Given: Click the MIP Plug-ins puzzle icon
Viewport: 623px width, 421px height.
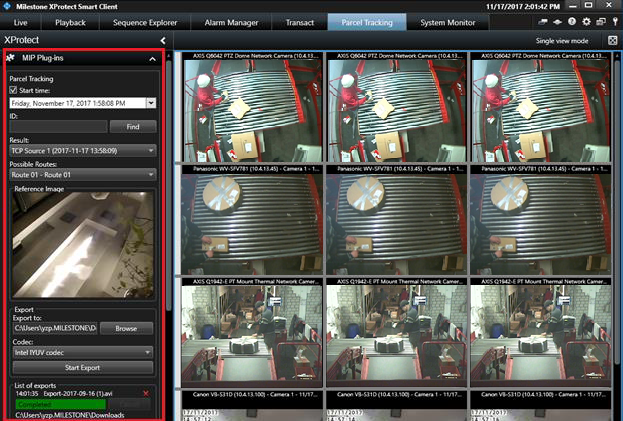Looking at the screenshot, I should (11, 58).
